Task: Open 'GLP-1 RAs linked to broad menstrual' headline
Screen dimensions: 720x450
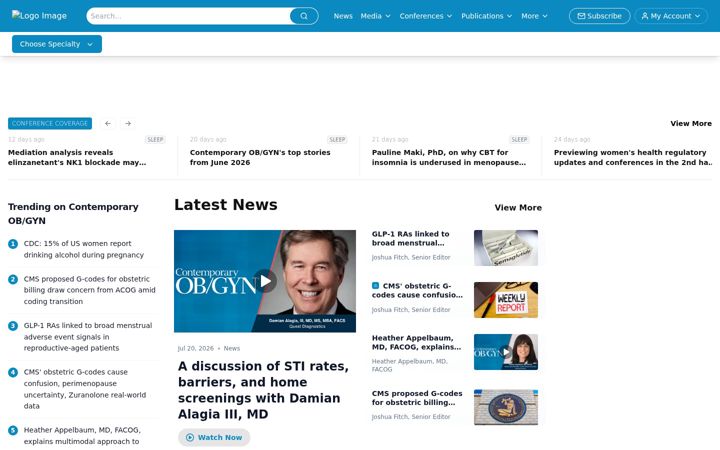Action: click(x=411, y=238)
